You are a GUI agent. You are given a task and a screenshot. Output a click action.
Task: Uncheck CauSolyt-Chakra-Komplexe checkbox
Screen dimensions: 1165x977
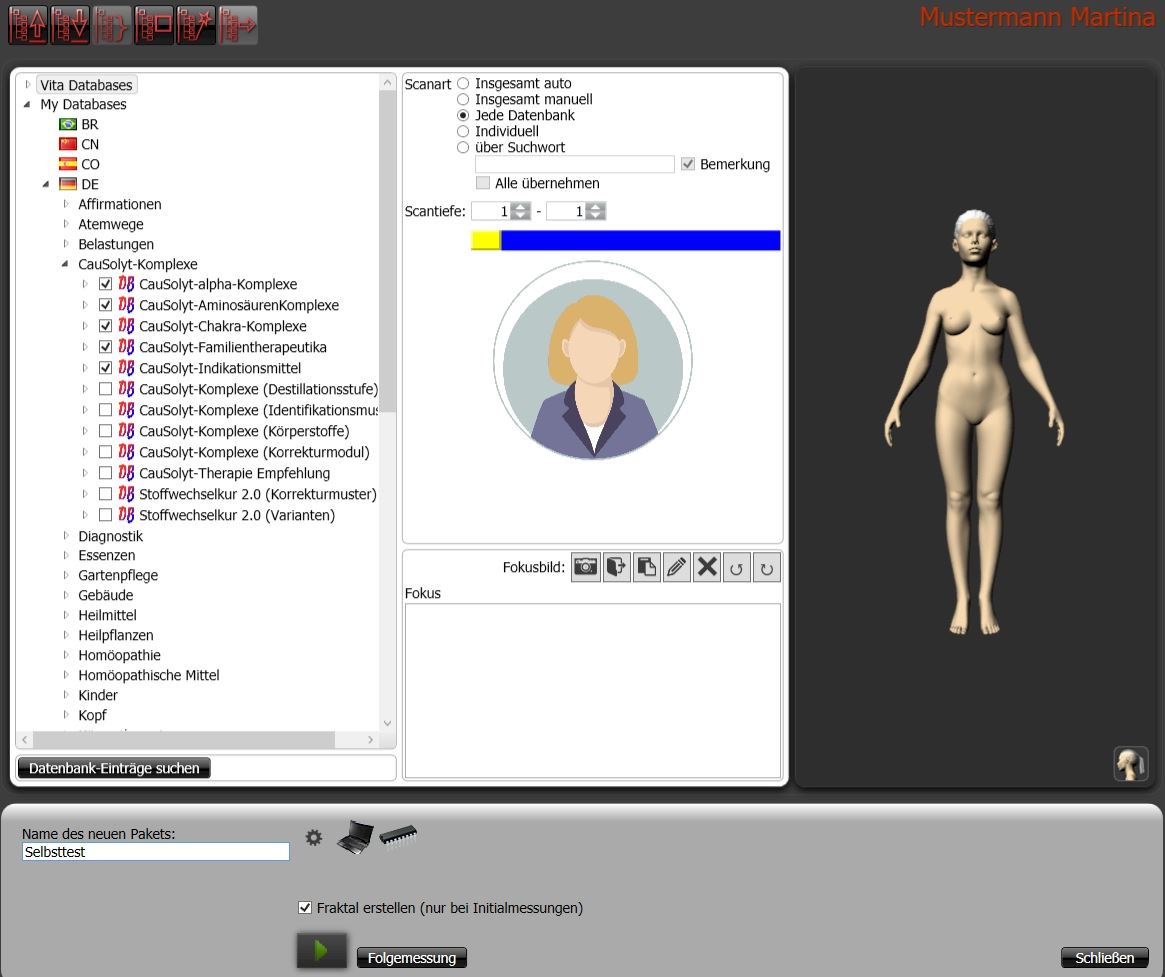coord(106,326)
